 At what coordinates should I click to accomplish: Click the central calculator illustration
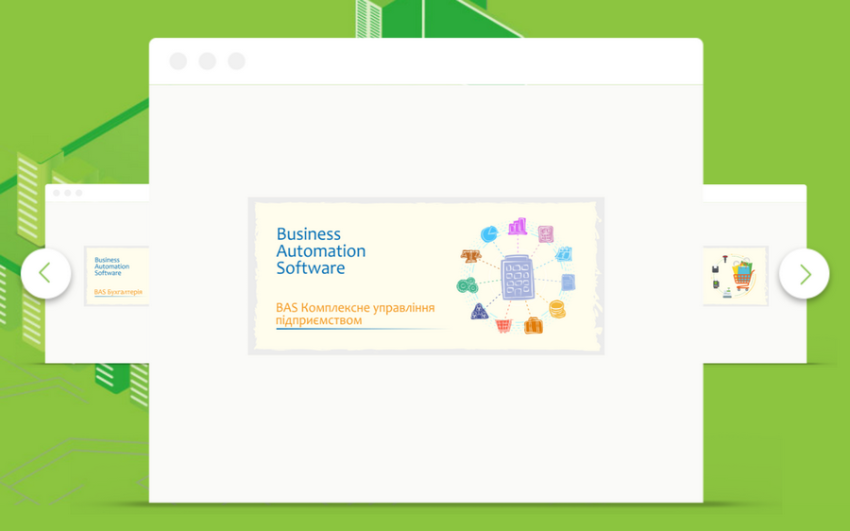pos(516,277)
